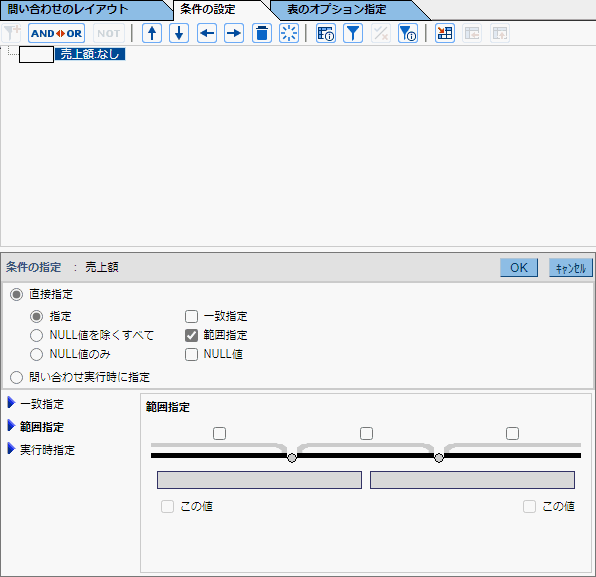Screen dimensions: 596x577
Task: Click the right arrow toolbar icon
Action: [x=234, y=33]
